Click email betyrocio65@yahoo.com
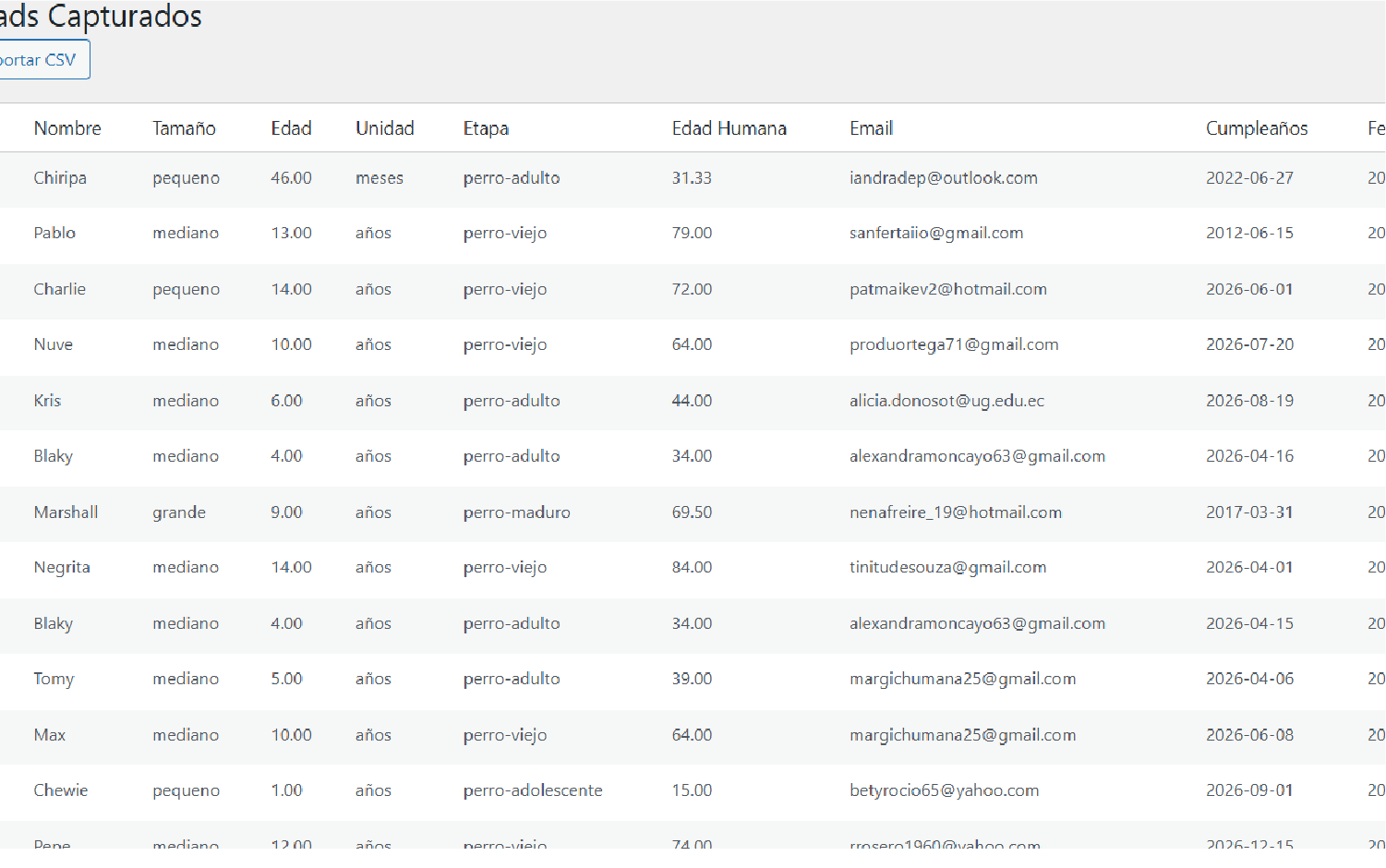1386x868 pixels. coord(944,790)
